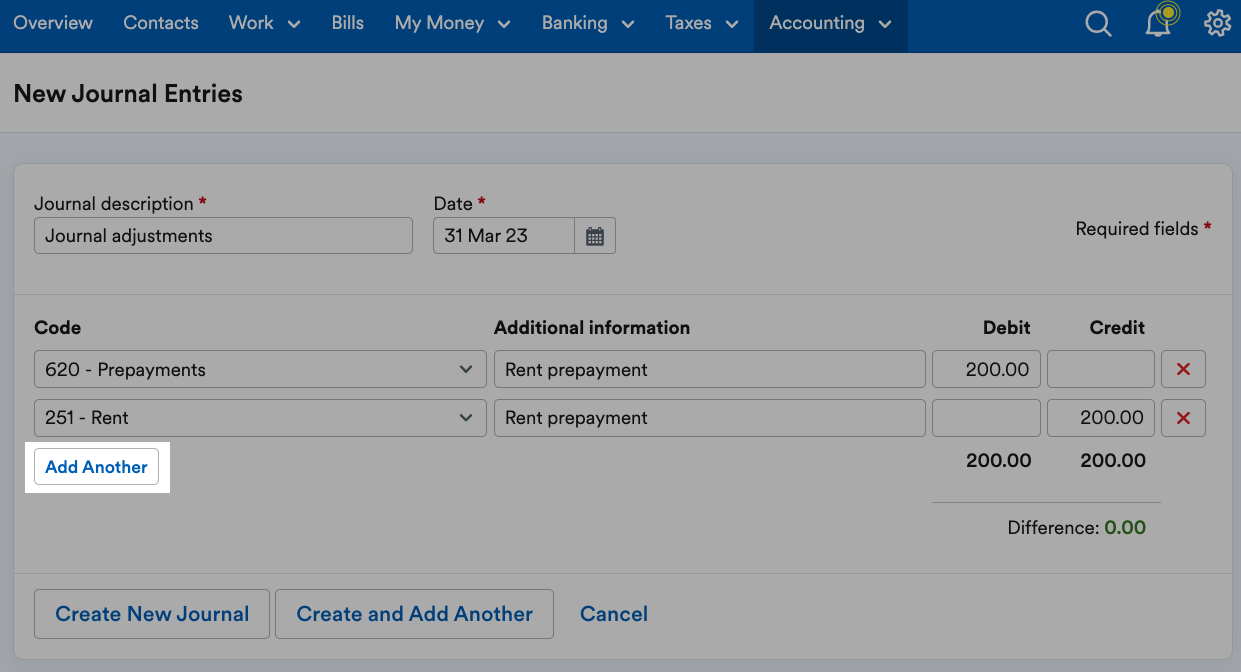1241x672 pixels.
Task: Click Create and Add Another
Action: pos(414,613)
